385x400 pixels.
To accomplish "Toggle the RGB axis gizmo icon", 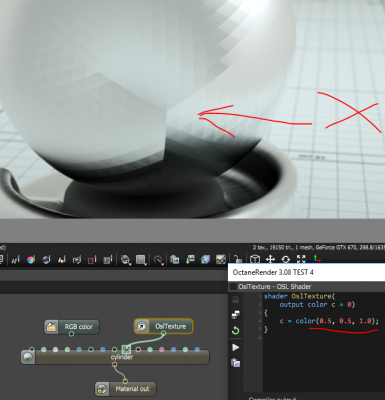I will point(316,259).
